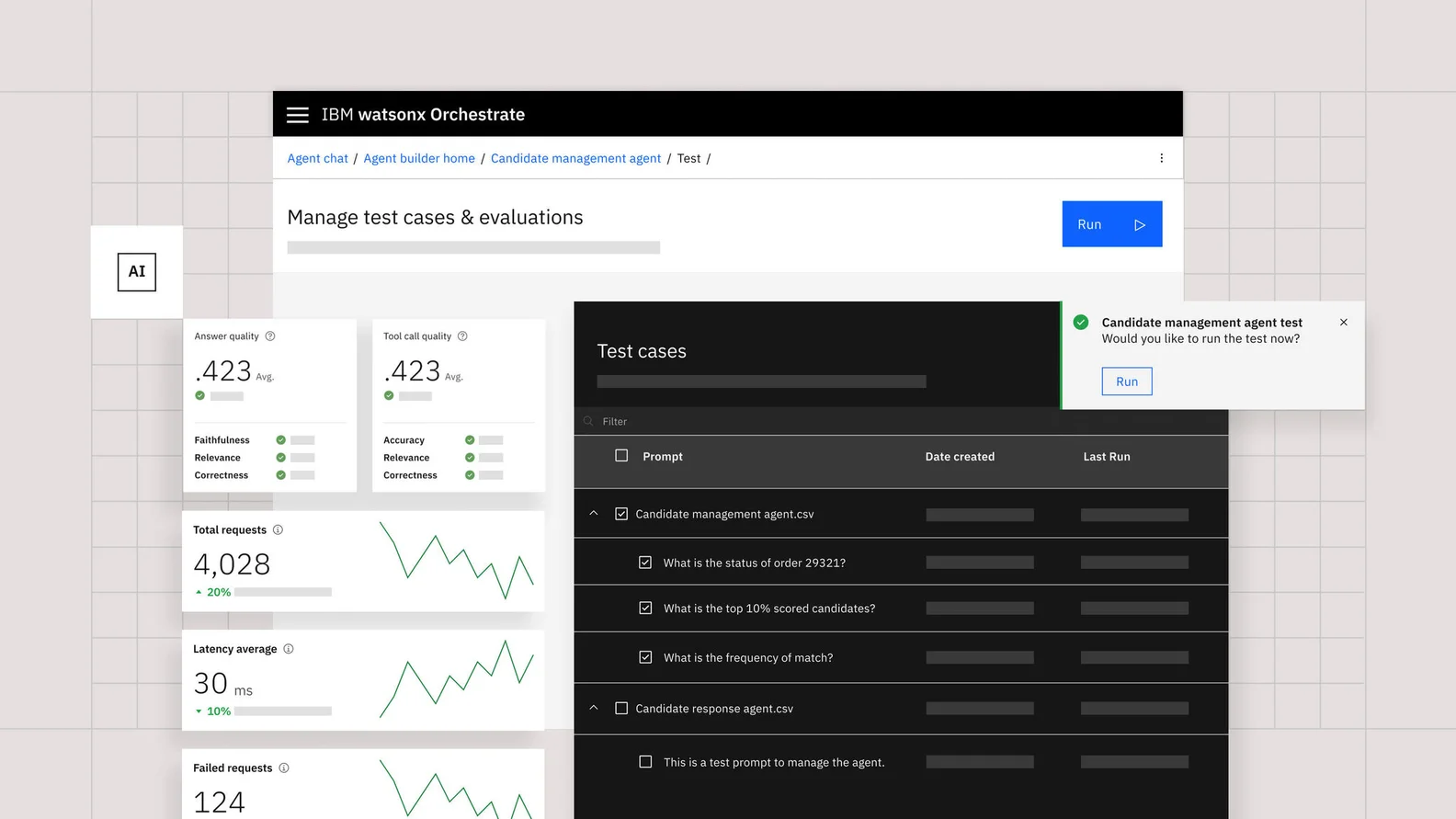Open the Agent chat breadcrumb link
1456x819 pixels.
pyautogui.click(x=317, y=158)
